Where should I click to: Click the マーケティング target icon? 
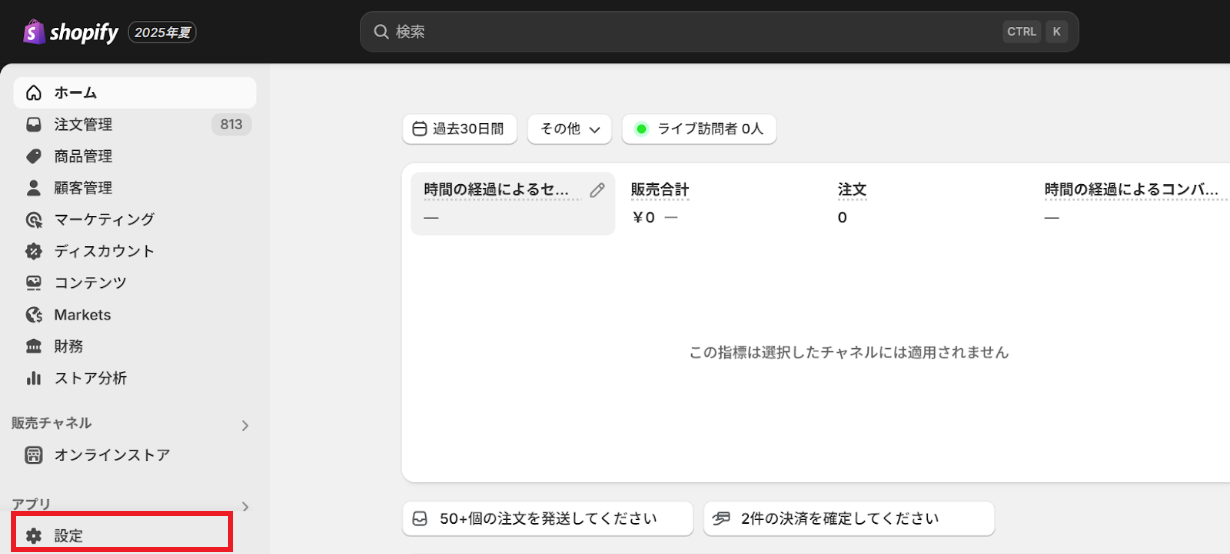[x=34, y=220]
